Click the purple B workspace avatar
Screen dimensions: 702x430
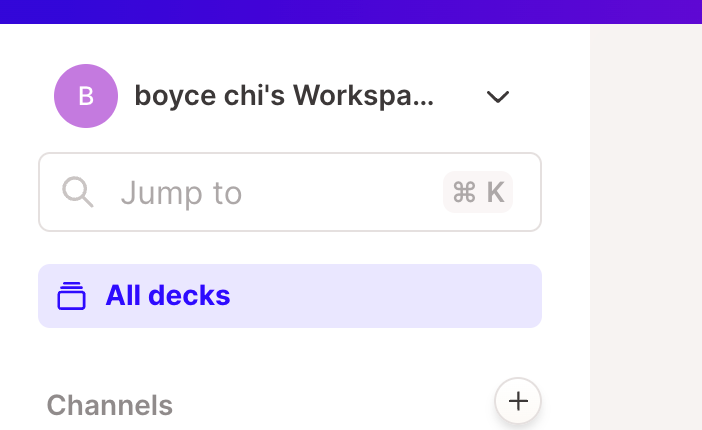[86, 96]
